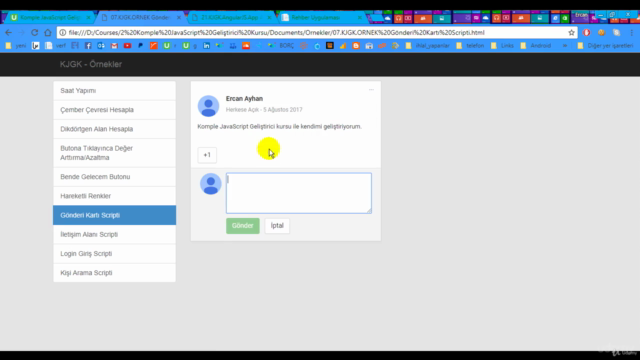Open the Diğer yer işaretleri folder
The image size is (640, 360).
click(606, 46)
